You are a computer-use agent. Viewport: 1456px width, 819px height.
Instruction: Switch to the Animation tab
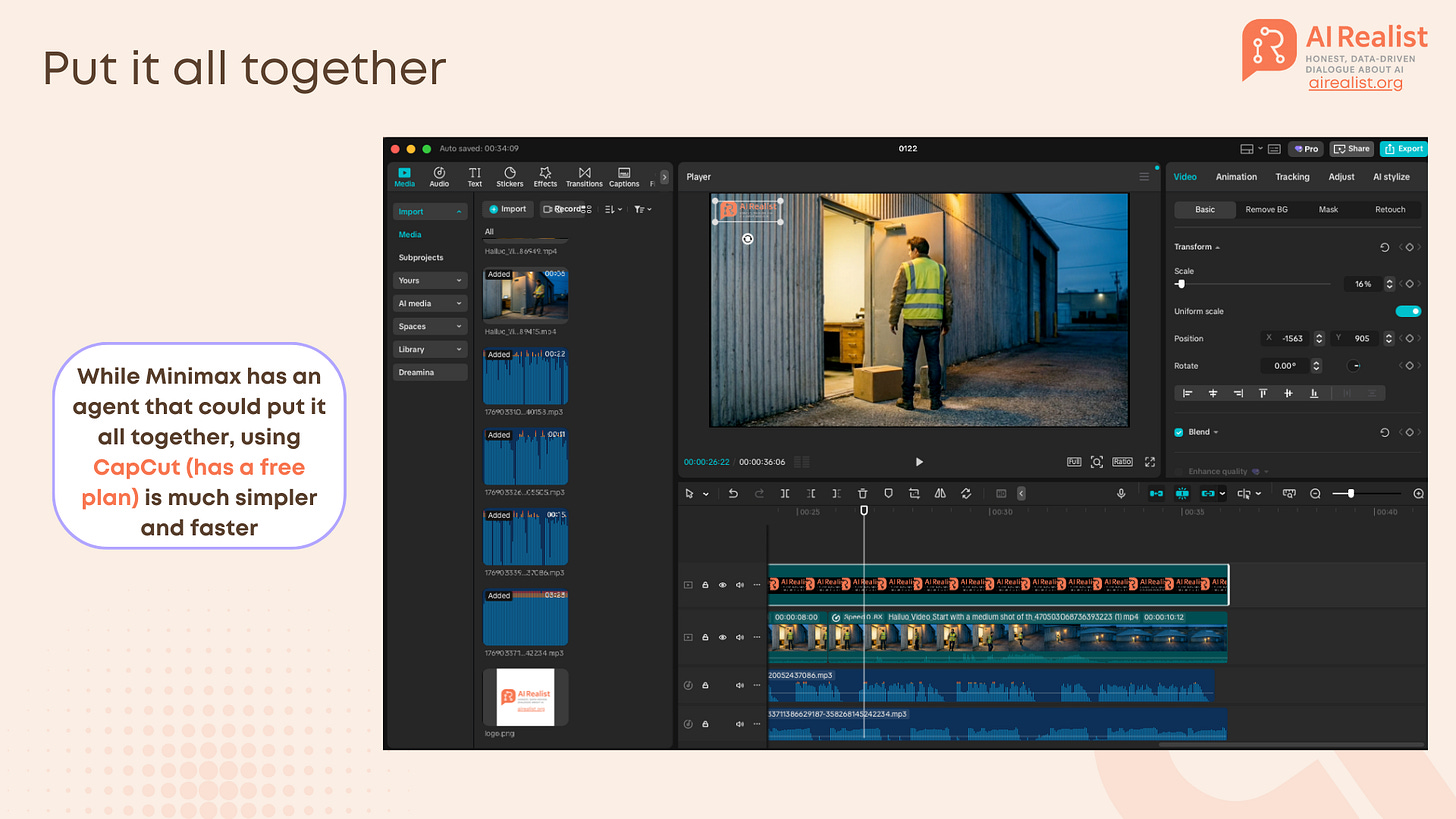(1236, 177)
